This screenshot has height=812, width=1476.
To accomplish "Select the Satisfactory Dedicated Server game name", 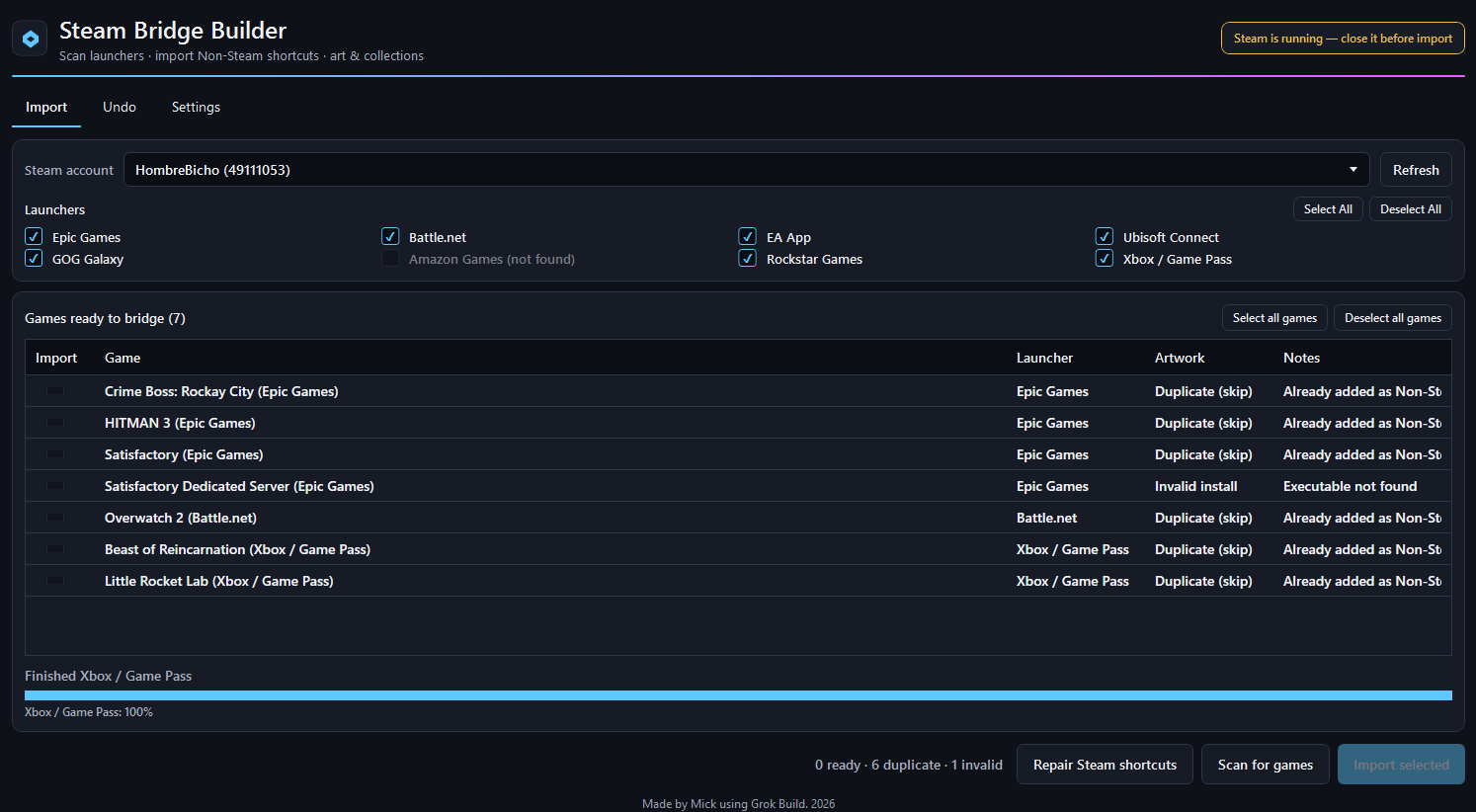I will click(239, 486).
